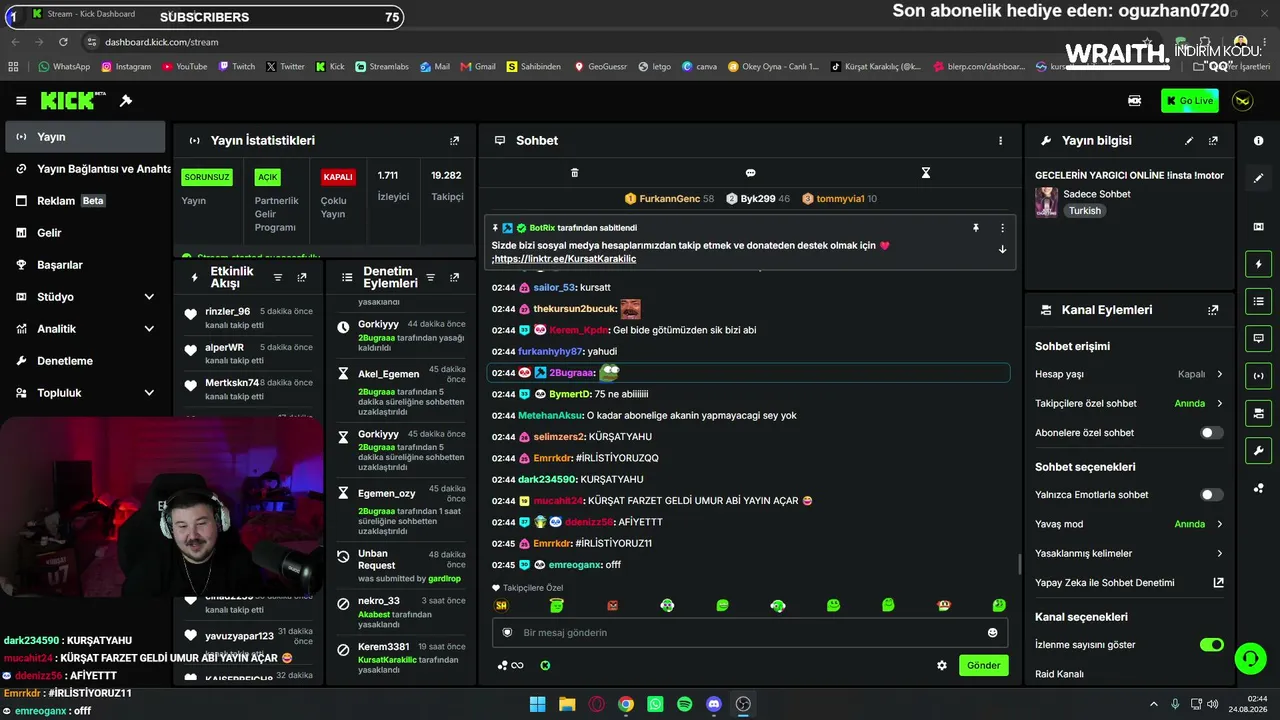Click the icon left of Go Live
This screenshot has width=1280, height=720.
[1135, 101]
